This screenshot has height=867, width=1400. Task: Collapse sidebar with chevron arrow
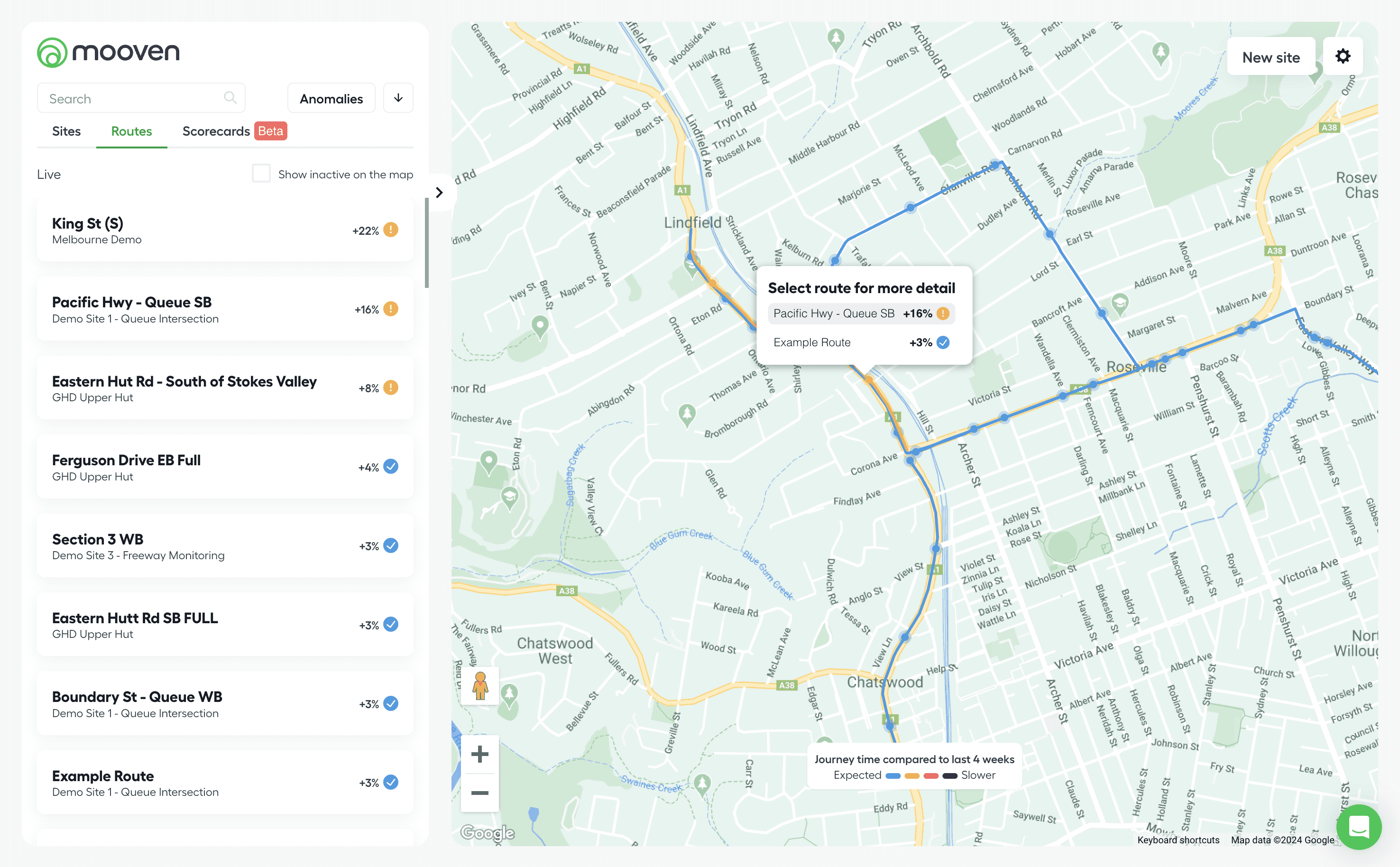click(439, 193)
